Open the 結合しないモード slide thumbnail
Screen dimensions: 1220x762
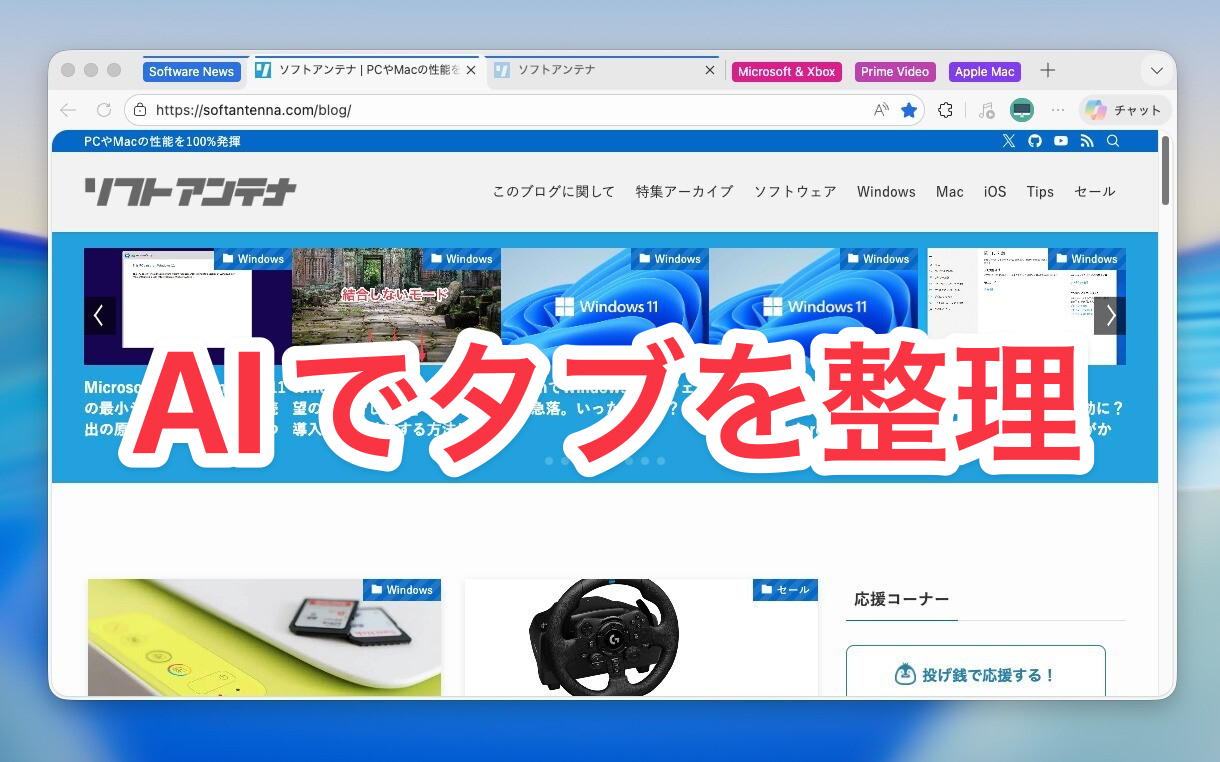coord(396,306)
